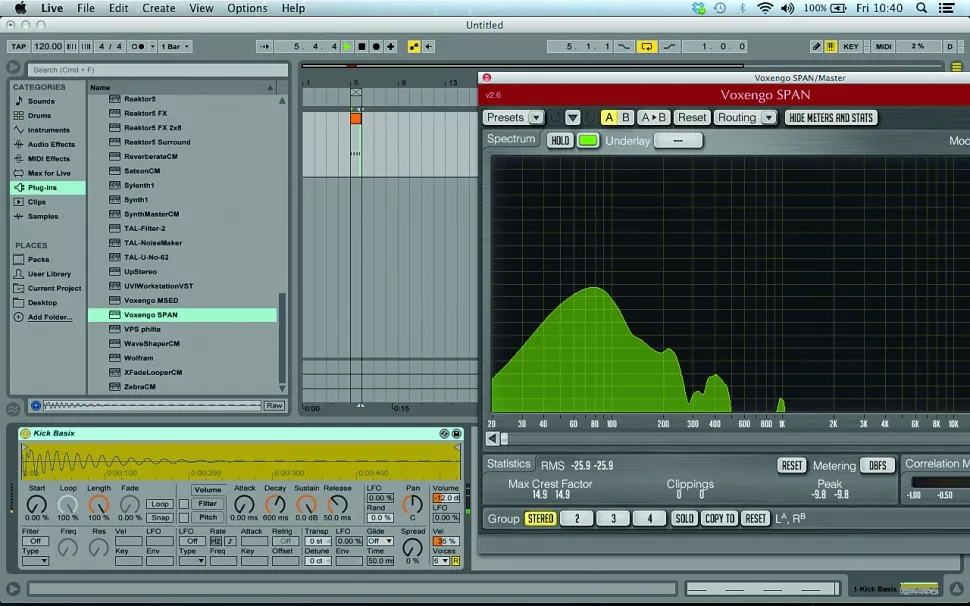Image resolution: width=970 pixels, height=606 pixels.
Task: Toggle the Kick Basix device activator
Action: (x=26, y=433)
